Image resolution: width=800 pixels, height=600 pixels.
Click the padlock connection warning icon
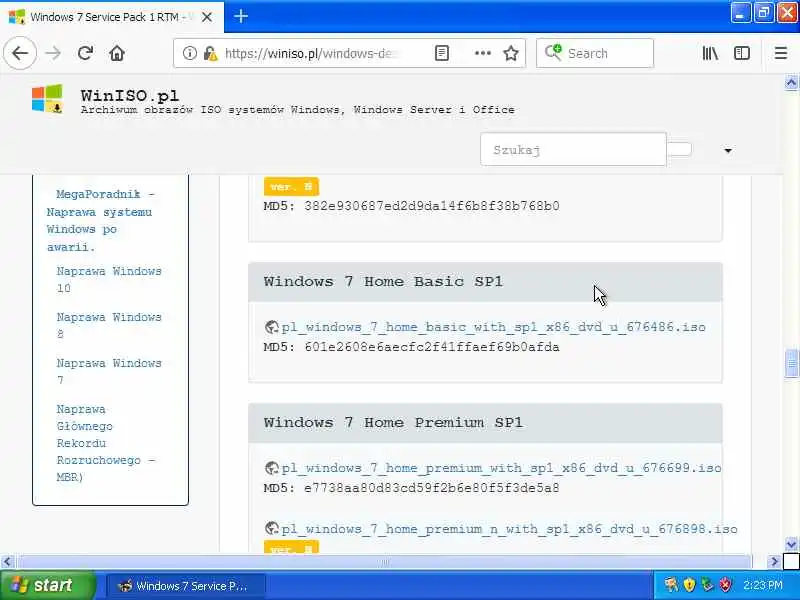(x=210, y=53)
